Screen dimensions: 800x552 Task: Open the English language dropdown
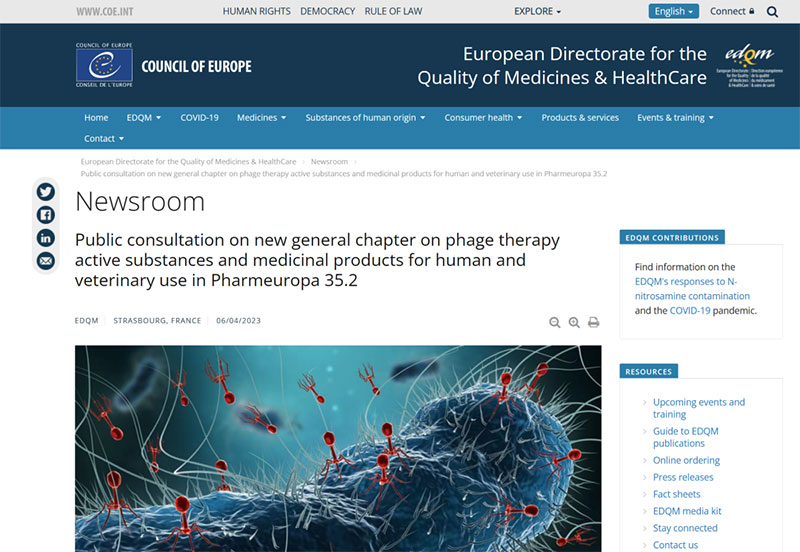(673, 11)
